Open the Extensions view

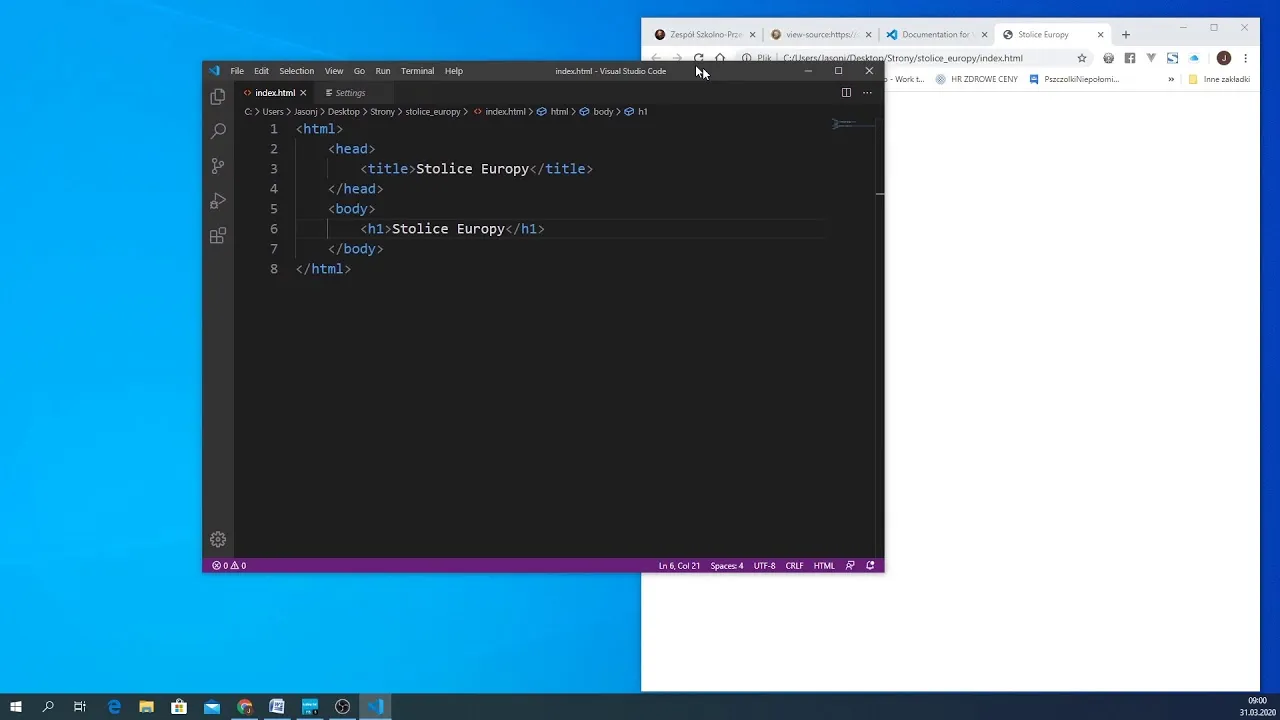[218, 236]
